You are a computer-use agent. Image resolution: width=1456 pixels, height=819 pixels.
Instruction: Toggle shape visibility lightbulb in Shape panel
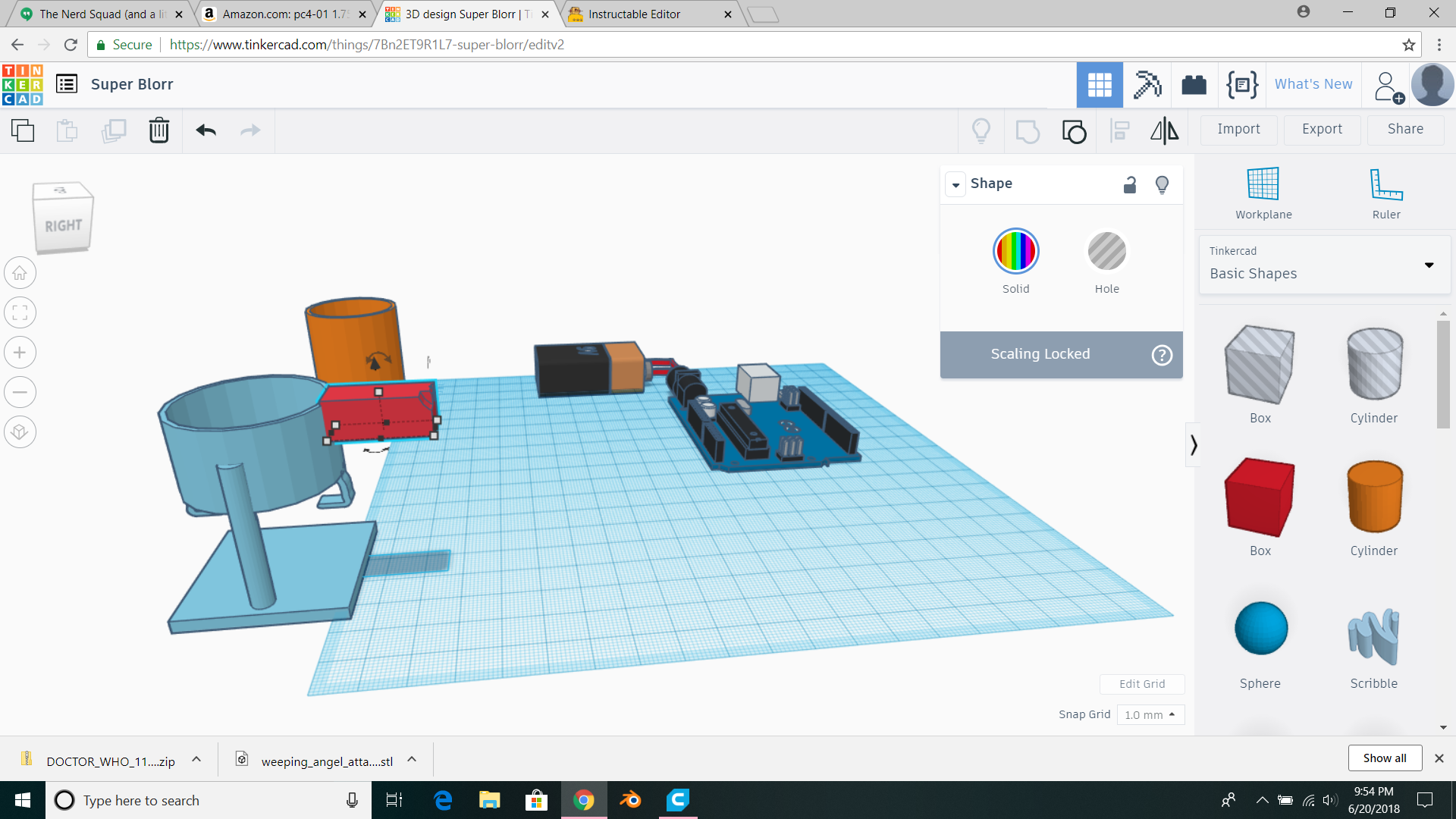pyautogui.click(x=1162, y=184)
